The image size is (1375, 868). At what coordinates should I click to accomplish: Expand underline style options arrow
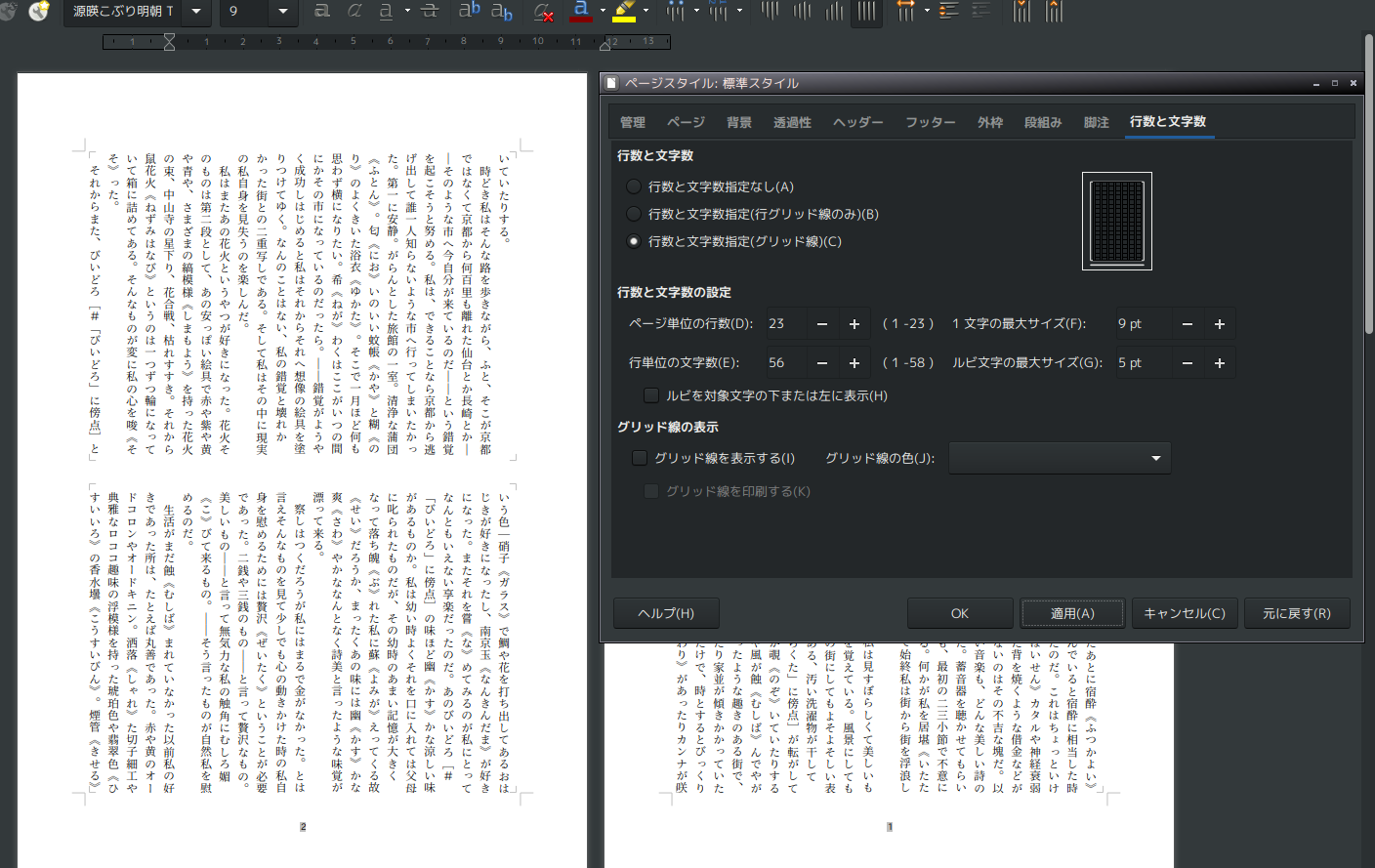coord(407,11)
